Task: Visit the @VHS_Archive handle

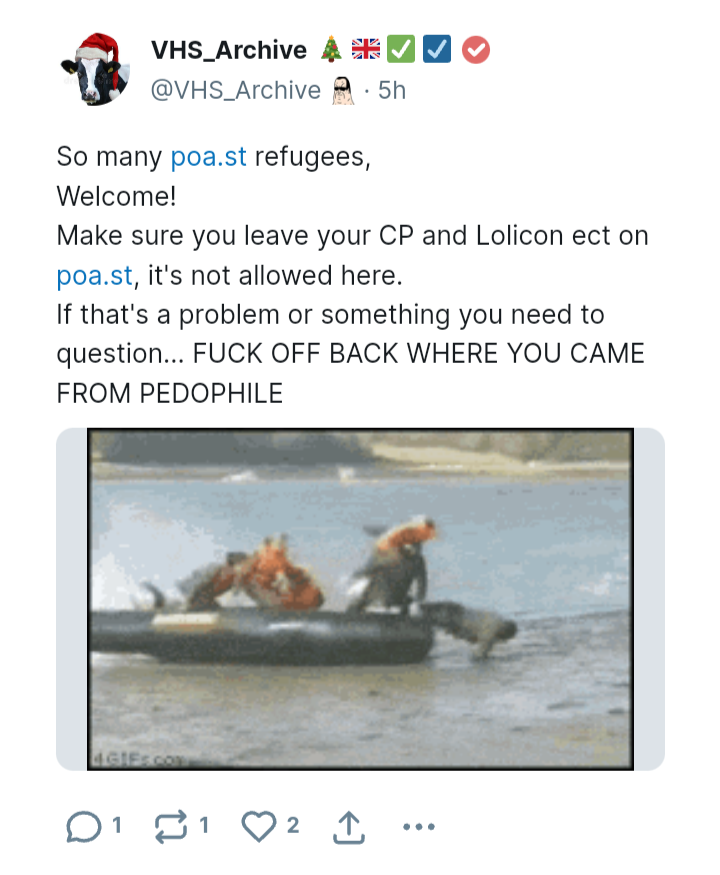Action: [x=236, y=90]
